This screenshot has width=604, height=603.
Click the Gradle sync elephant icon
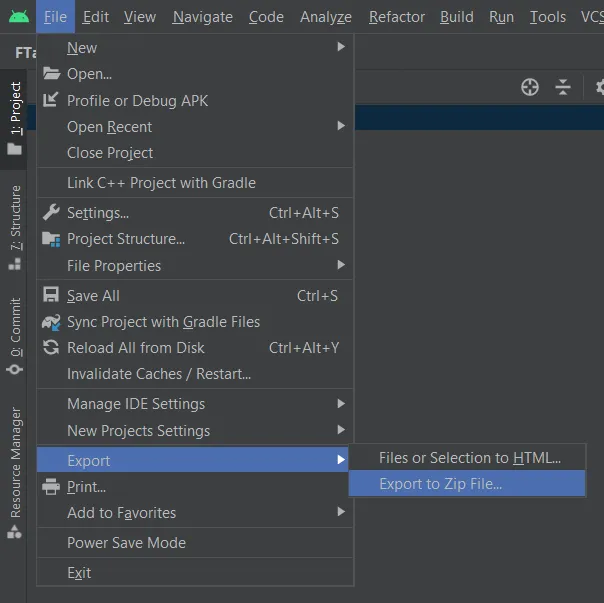pos(51,322)
